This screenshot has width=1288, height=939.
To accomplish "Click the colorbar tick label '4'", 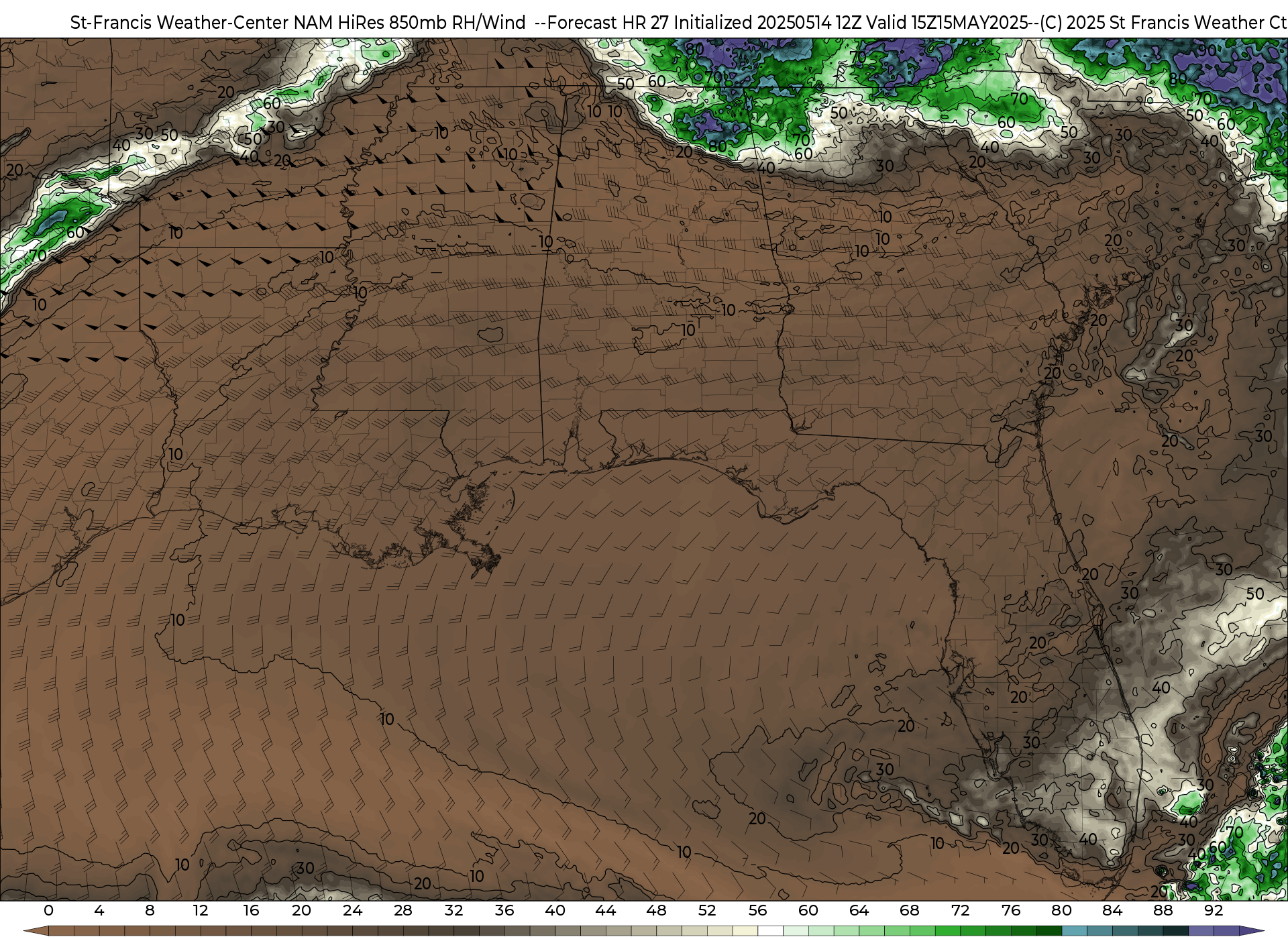I will point(99,910).
